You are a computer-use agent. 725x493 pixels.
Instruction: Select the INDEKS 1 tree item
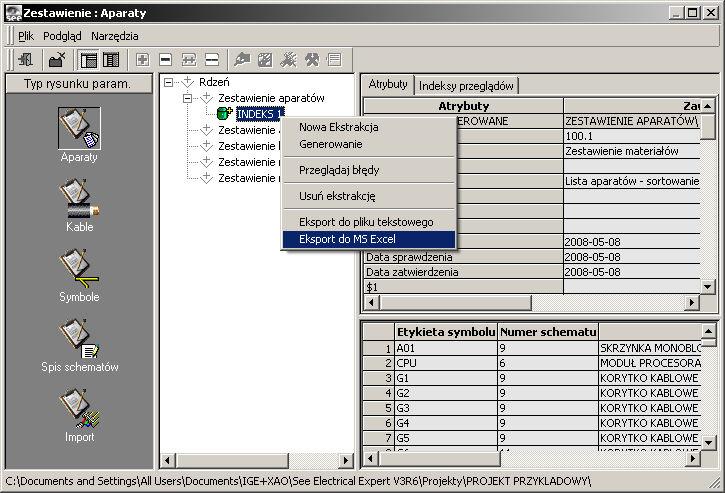click(260, 113)
